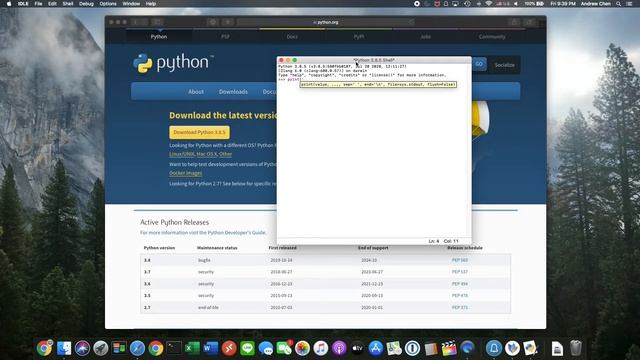Open Apple TV app in dock

(x=358, y=348)
